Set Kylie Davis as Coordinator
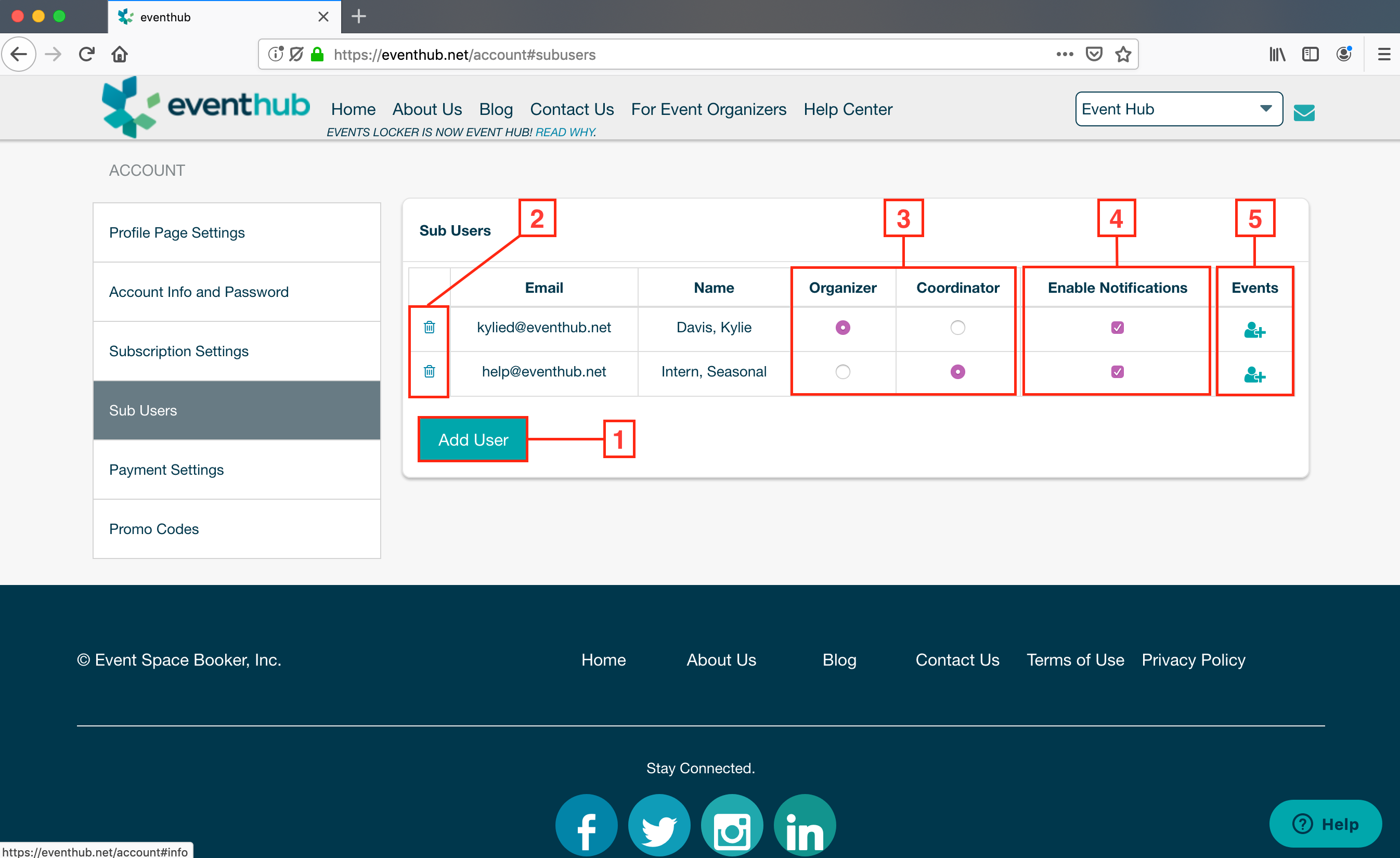The width and height of the screenshot is (1400, 858). [x=957, y=328]
